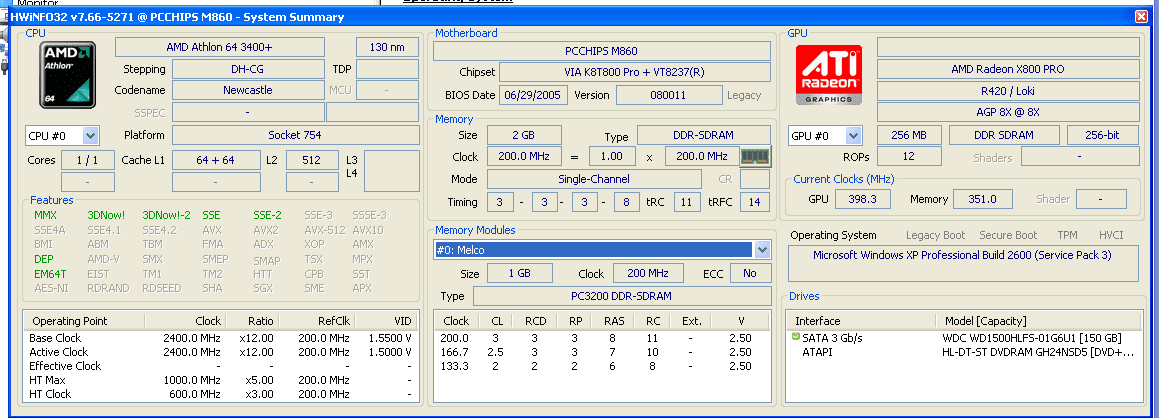Select the Base Clock row

[221, 338]
